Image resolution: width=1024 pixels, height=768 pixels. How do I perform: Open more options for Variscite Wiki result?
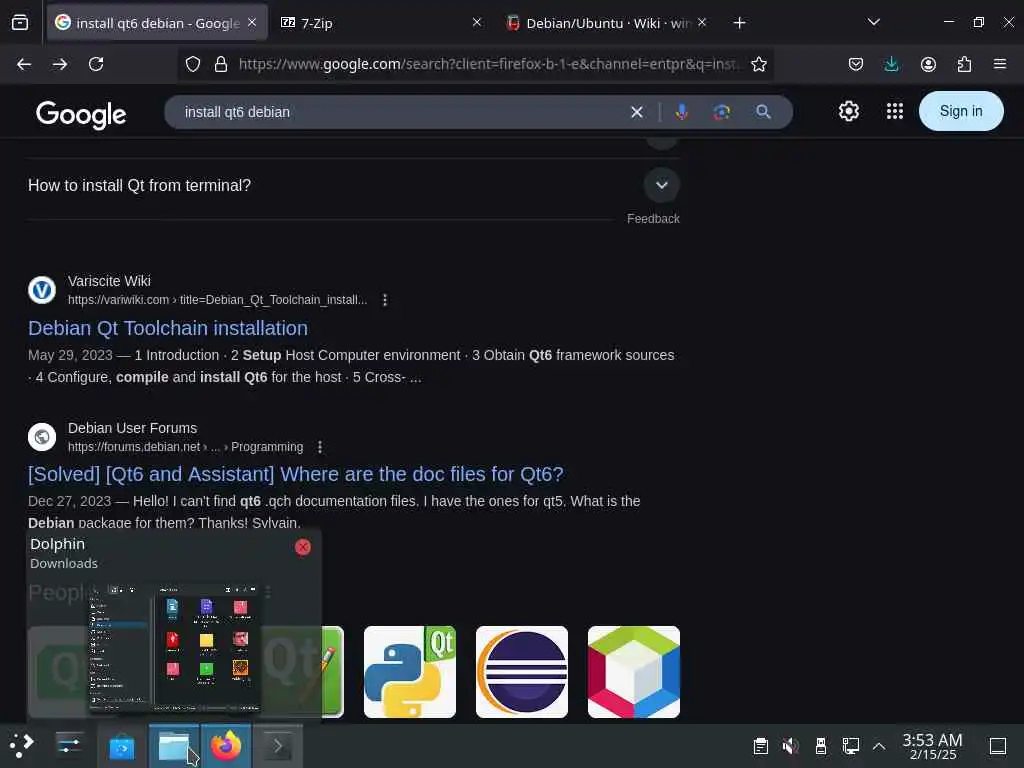coord(385,300)
